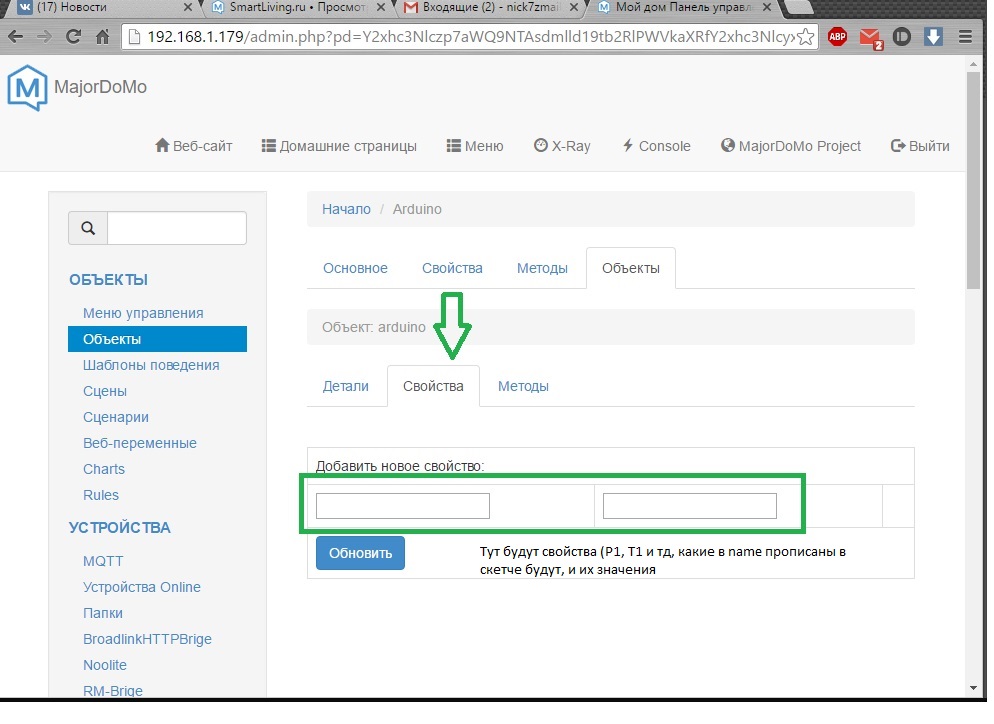
Task: Click the Начало breadcrumb link
Action: pyautogui.click(x=346, y=209)
